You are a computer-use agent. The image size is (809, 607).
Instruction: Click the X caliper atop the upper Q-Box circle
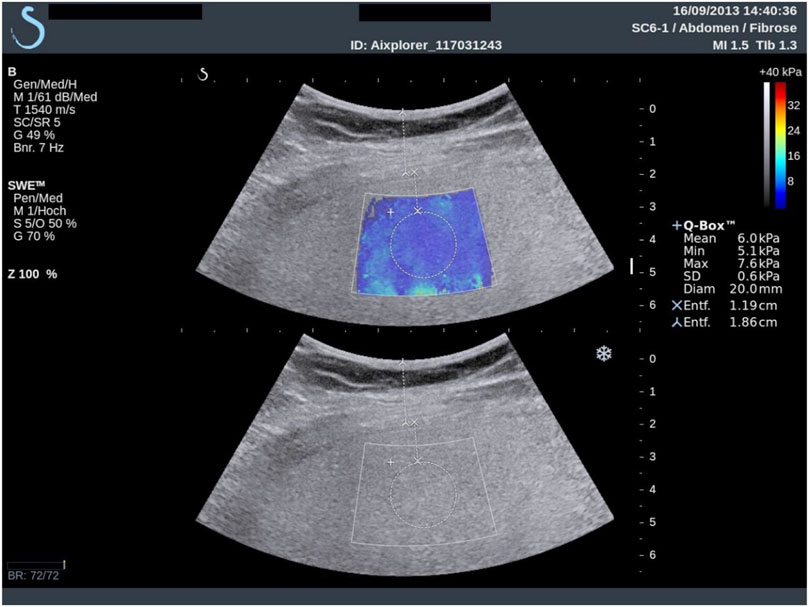click(418, 211)
